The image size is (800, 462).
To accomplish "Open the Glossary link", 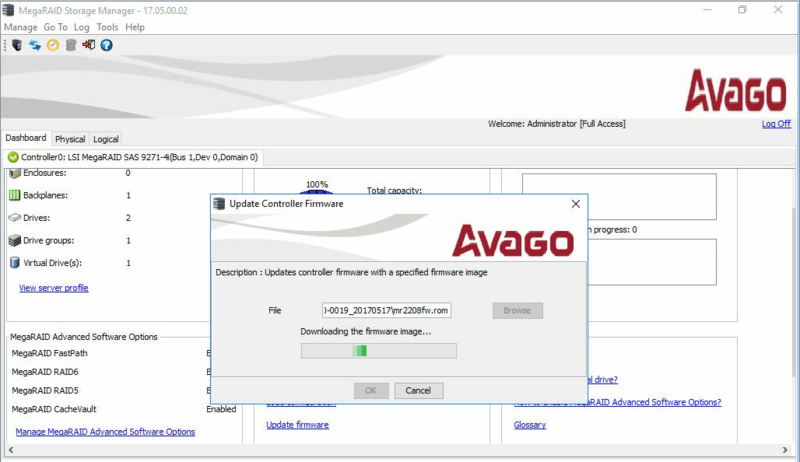I will click(530, 425).
